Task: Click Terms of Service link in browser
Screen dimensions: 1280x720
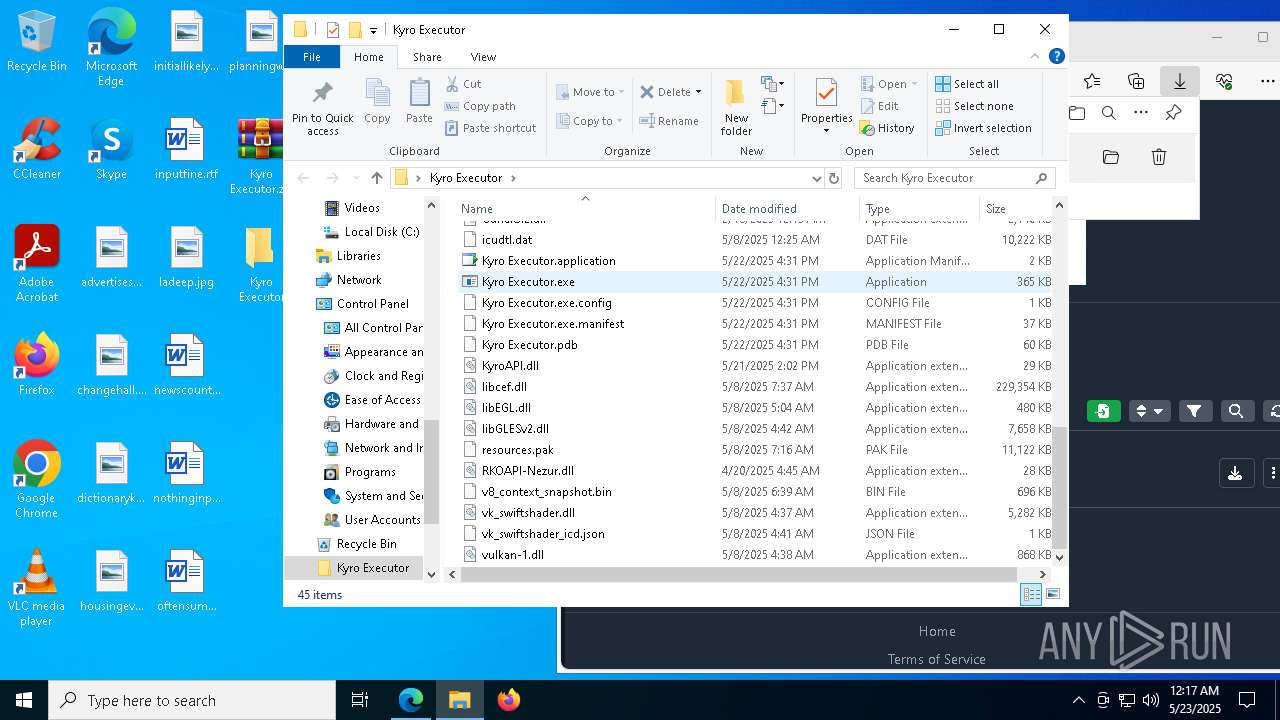Action: click(937, 659)
